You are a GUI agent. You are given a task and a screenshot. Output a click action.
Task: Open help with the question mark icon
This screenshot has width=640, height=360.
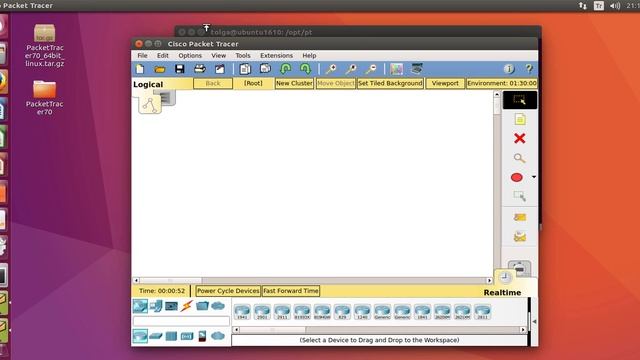coord(529,69)
